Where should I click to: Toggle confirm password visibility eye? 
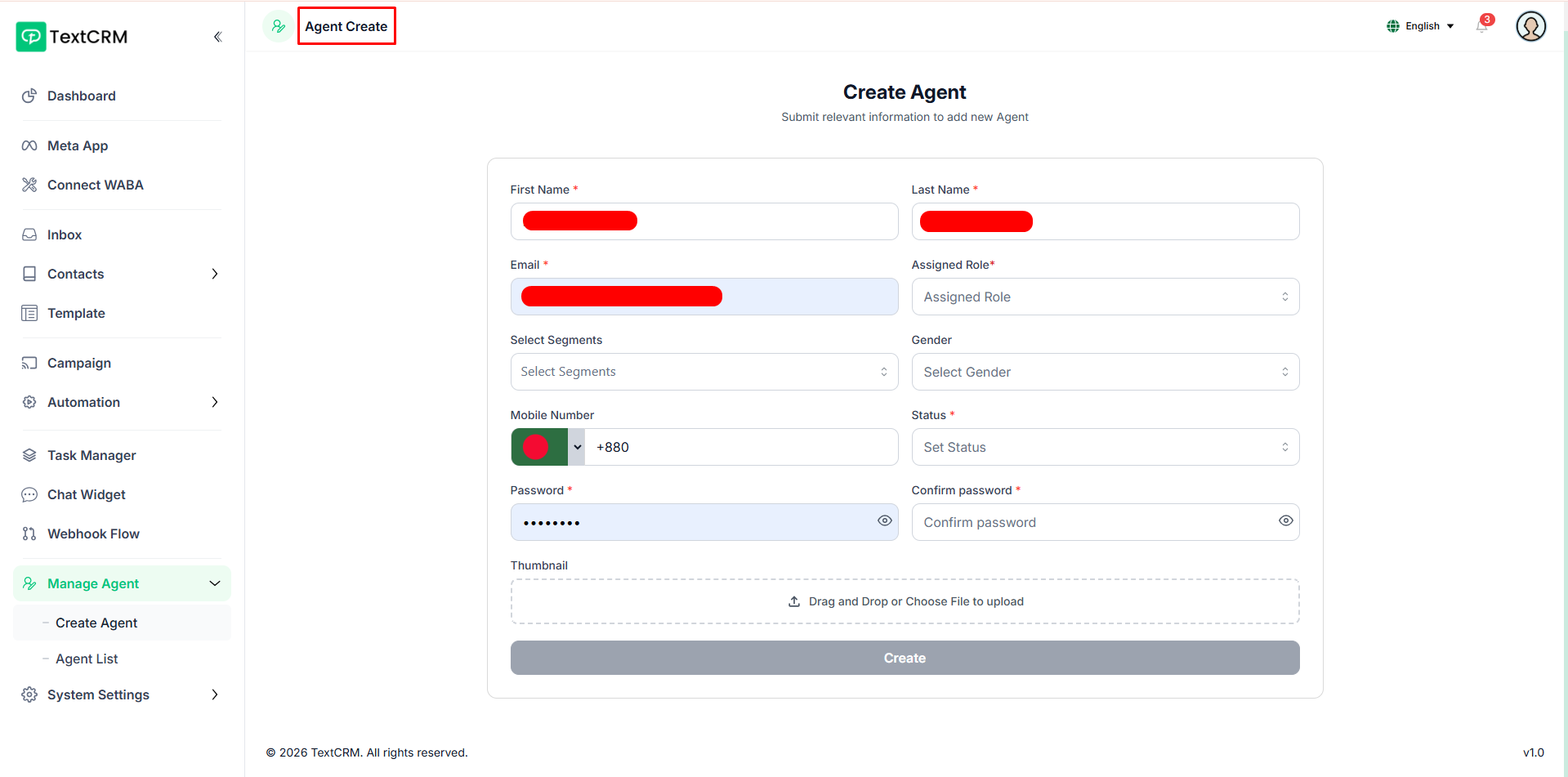tap(1285, 521)
